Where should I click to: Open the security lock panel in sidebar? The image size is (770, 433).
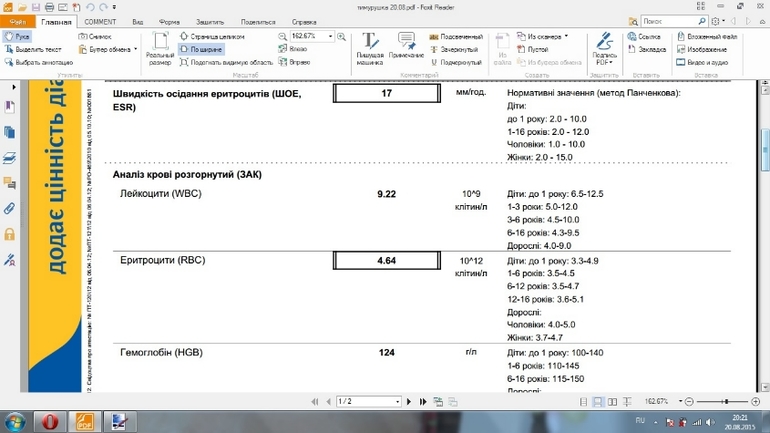10,234
